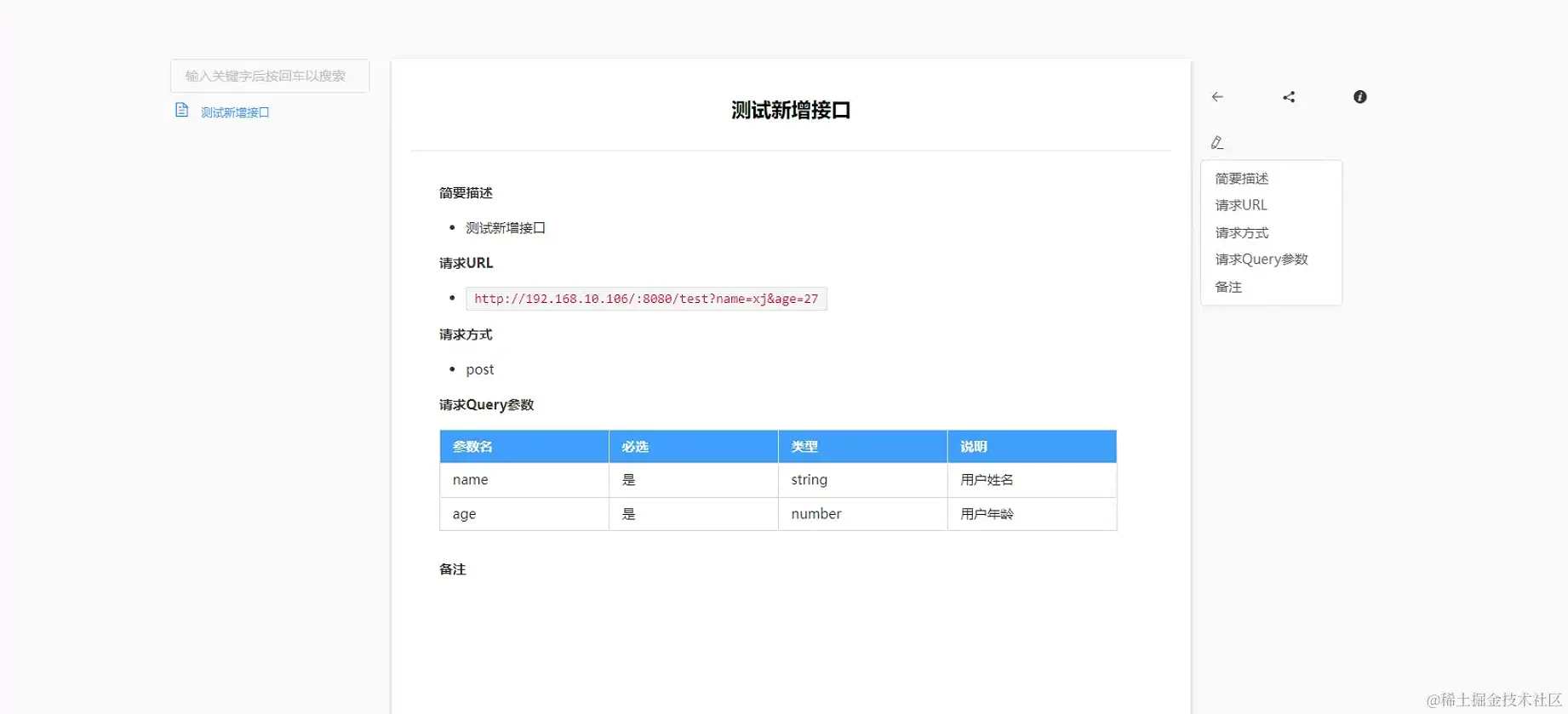Click the 'string' type cell
This screenshot has width=1568, height=714.
tap(863, 480)
